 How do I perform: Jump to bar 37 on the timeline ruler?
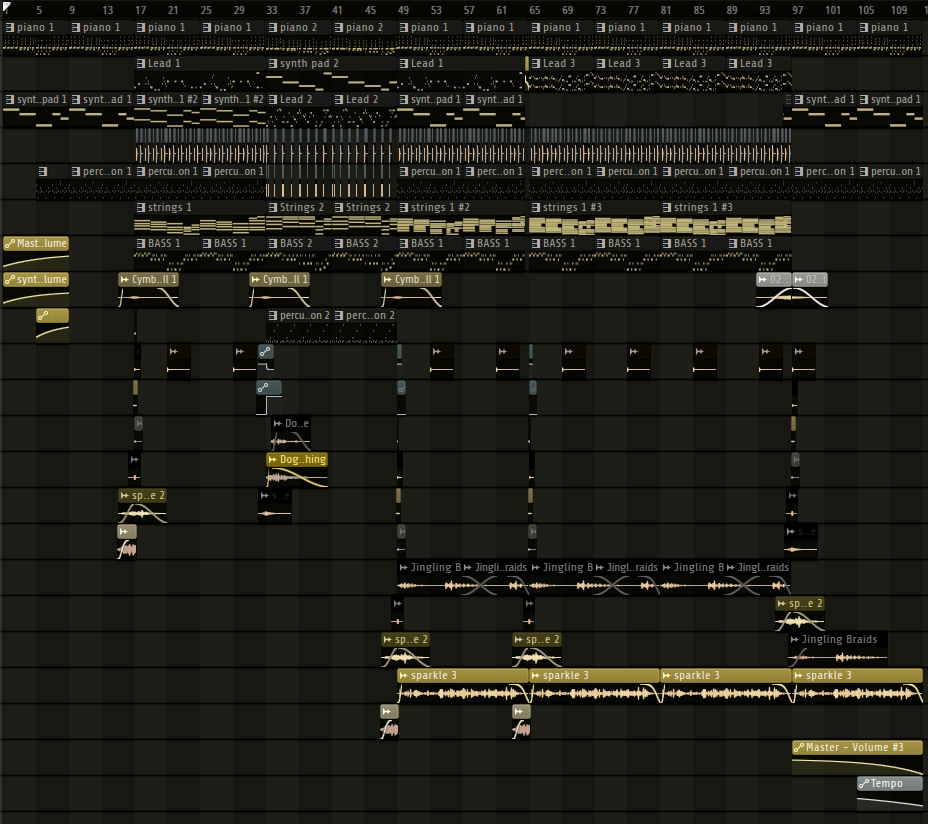[305, 10]
